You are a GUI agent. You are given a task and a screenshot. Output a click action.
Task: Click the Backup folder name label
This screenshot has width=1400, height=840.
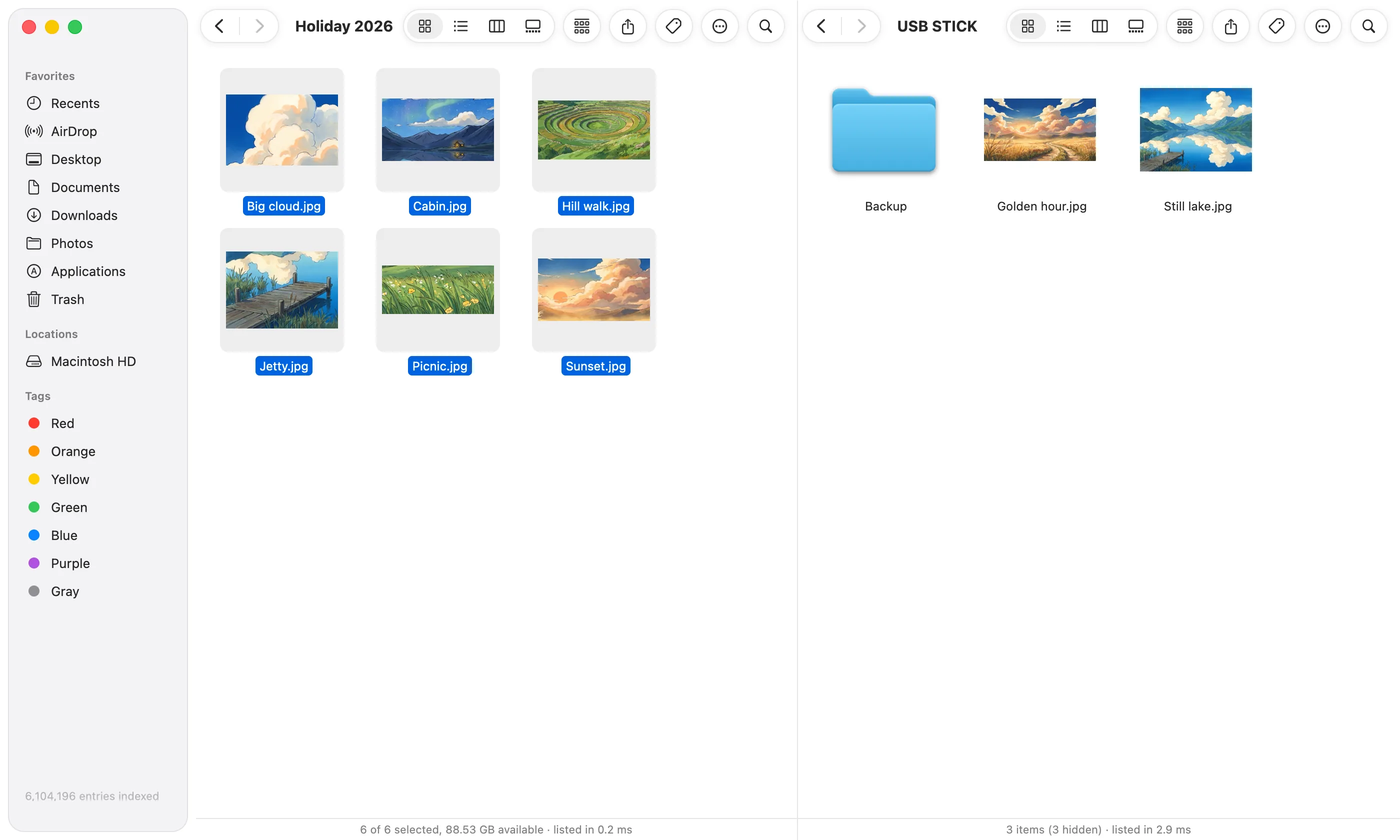tap(885, 206)
